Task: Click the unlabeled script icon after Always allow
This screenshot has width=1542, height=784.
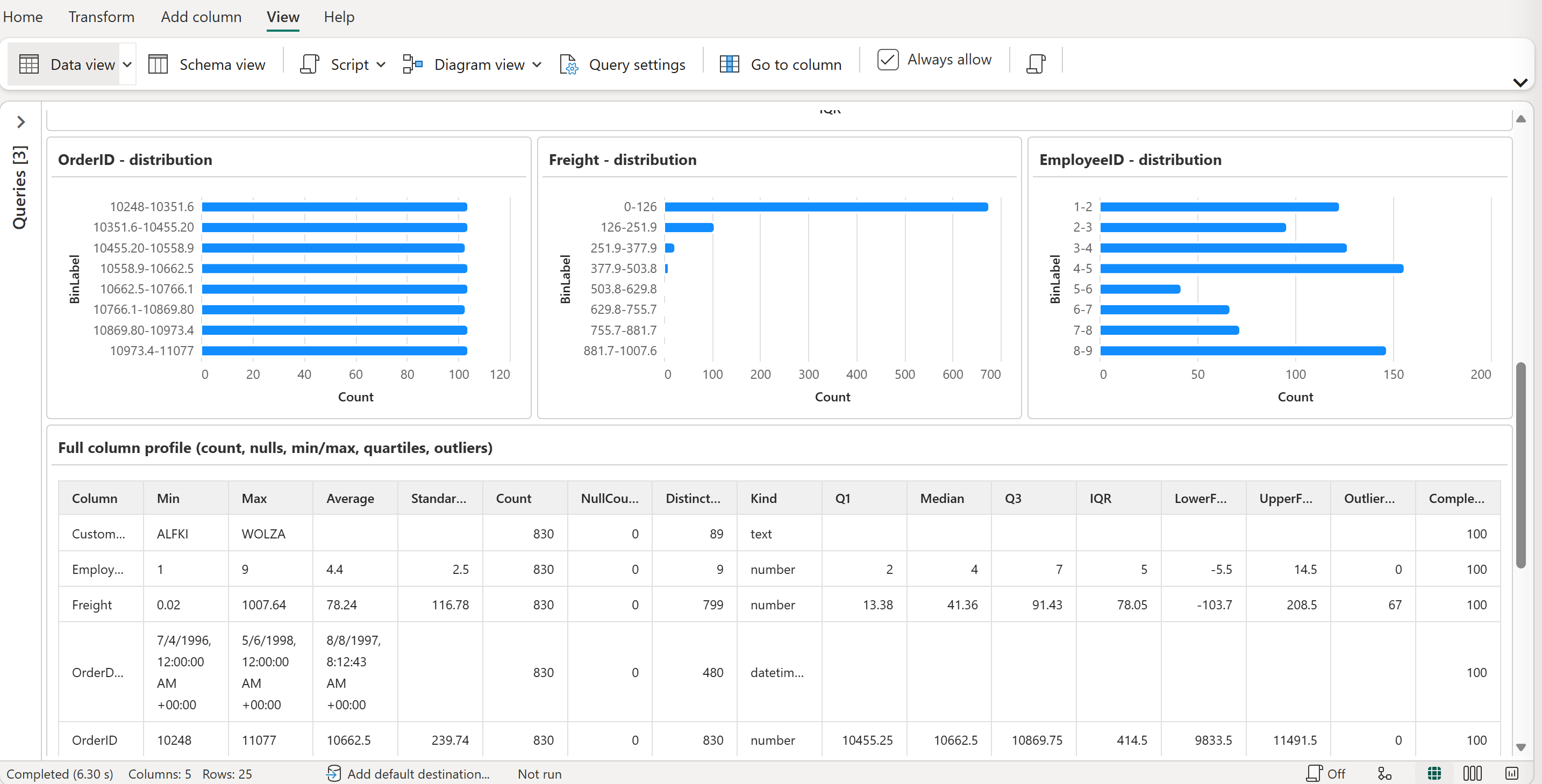Action: [1036, 63]
